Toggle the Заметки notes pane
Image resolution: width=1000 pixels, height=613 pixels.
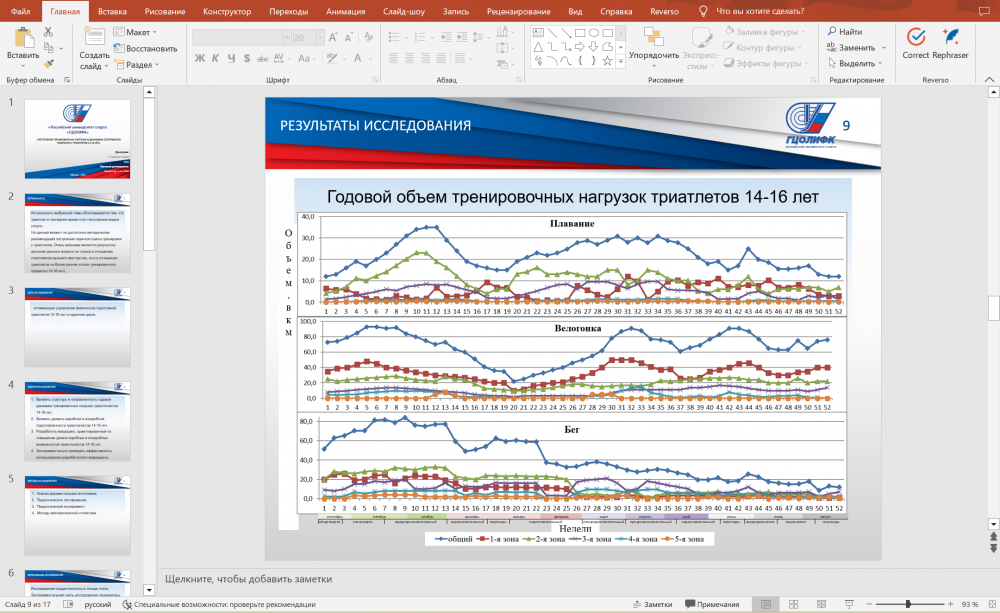point(651,604)
